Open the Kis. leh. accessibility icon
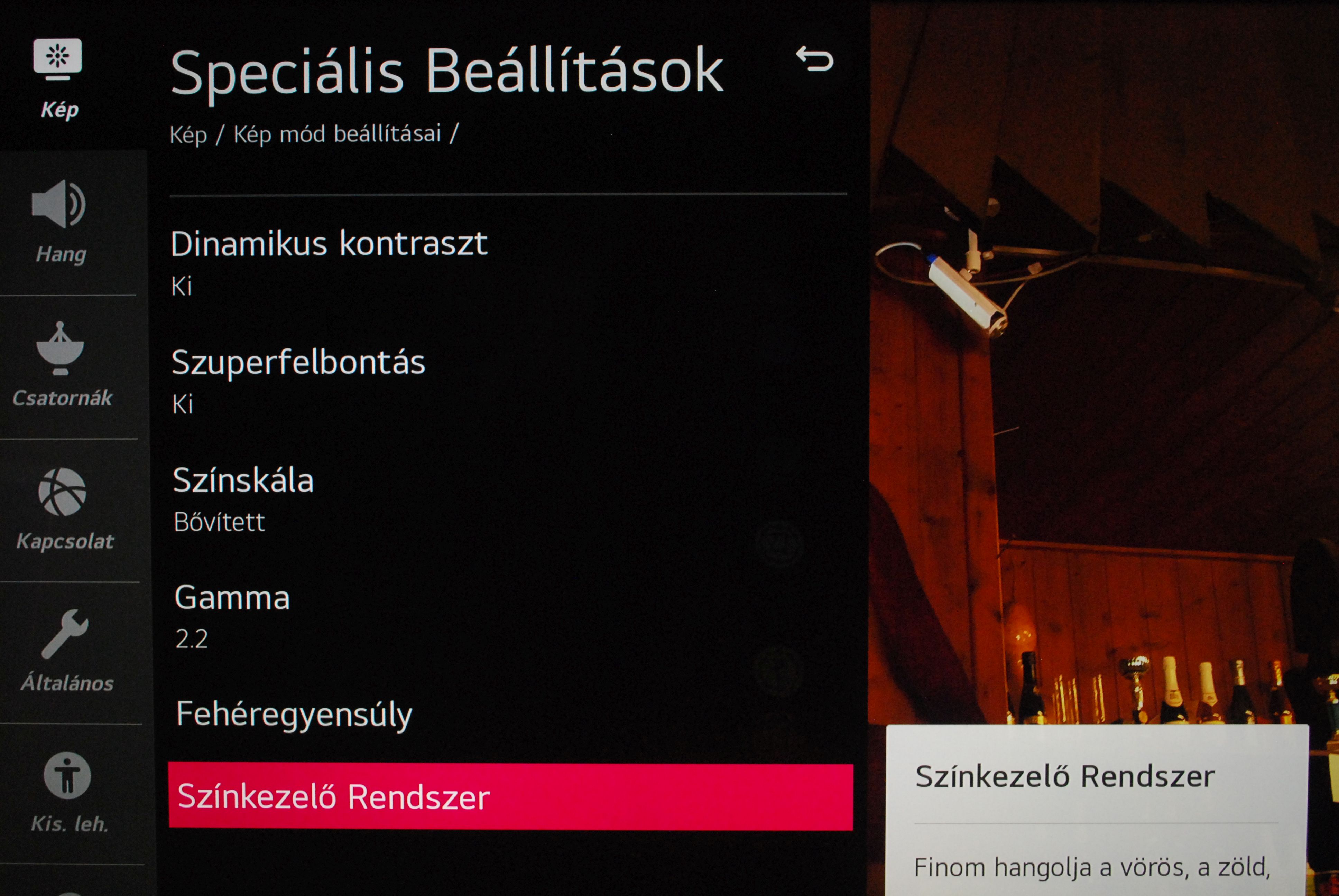The image size is (1339, 896). pyautogui.click(x=67, y=775)
